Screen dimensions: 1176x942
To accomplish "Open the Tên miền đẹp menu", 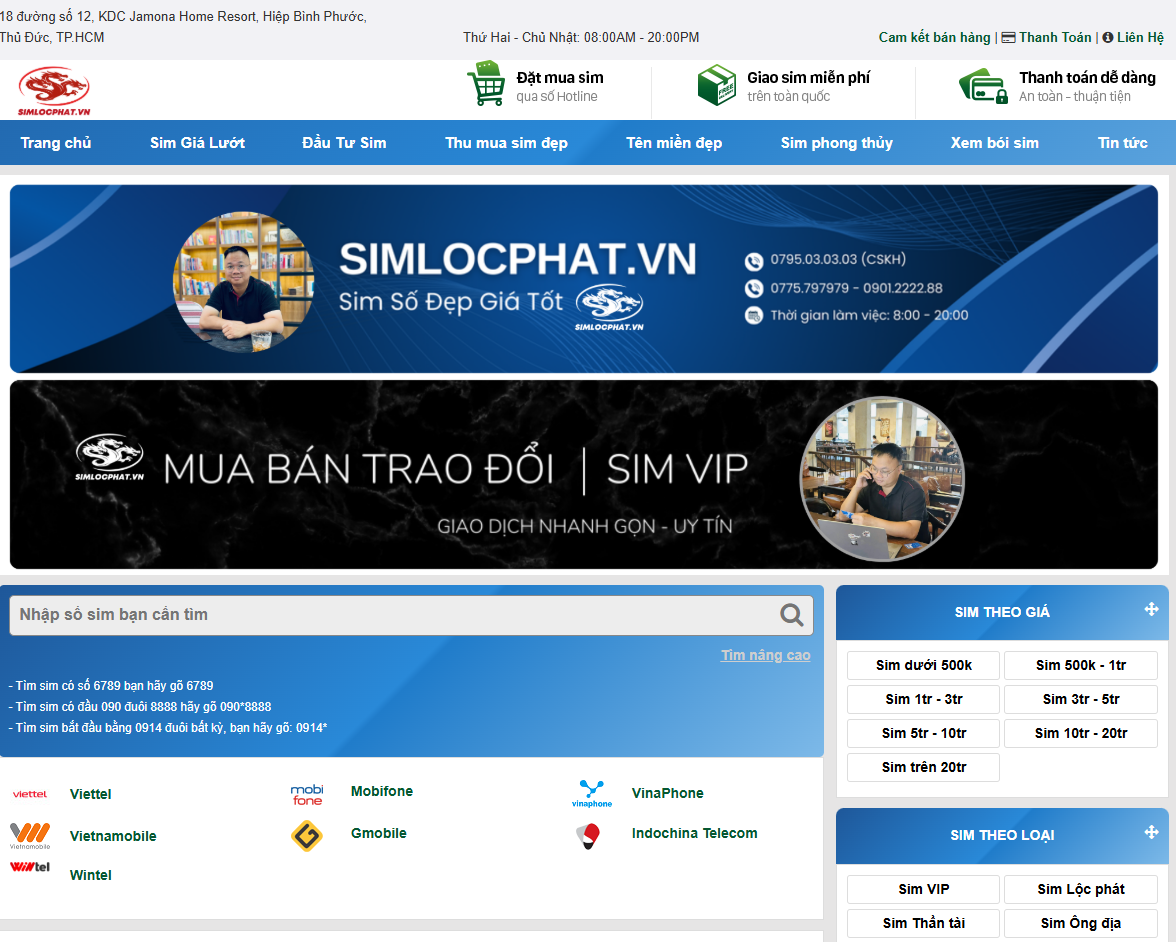I will 674,142.
